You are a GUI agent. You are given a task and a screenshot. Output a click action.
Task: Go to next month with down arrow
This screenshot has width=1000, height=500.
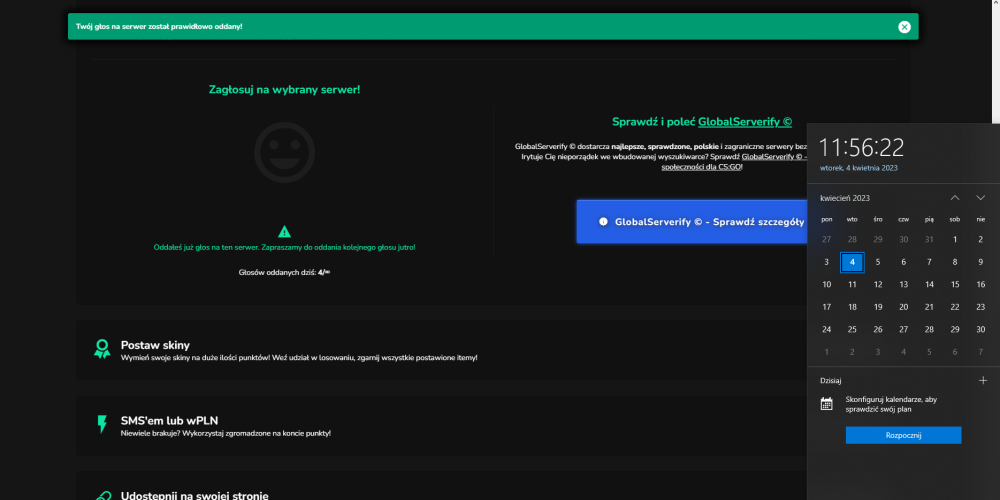(x=981, y=198)
